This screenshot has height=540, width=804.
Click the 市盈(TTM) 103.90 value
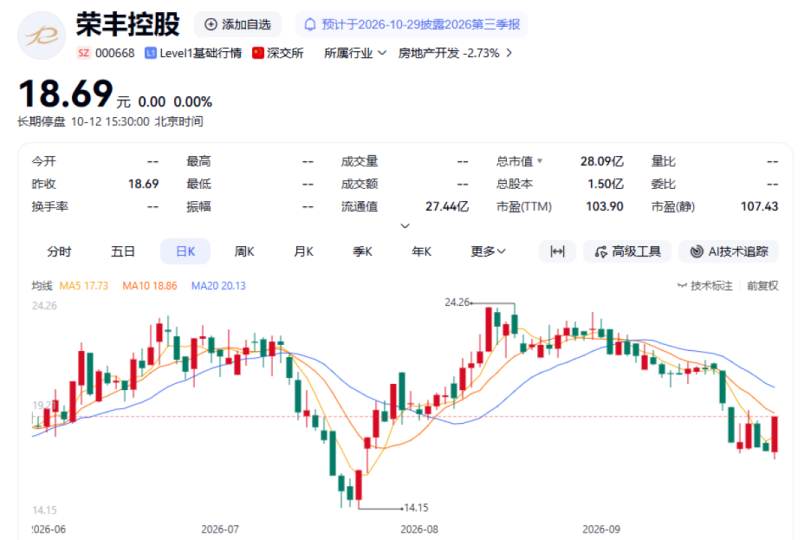point(605,207)
